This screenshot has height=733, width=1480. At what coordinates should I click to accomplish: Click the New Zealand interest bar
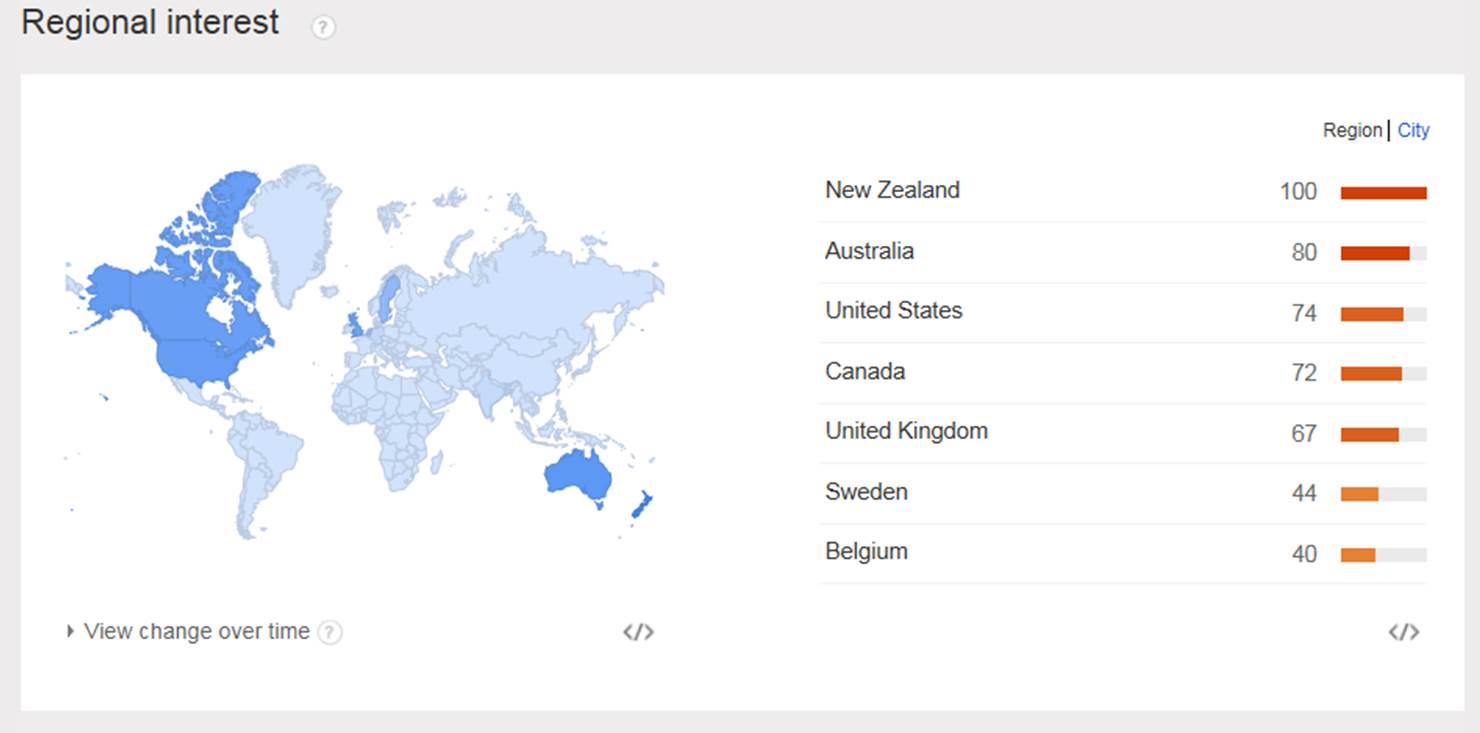(1383, 193)
